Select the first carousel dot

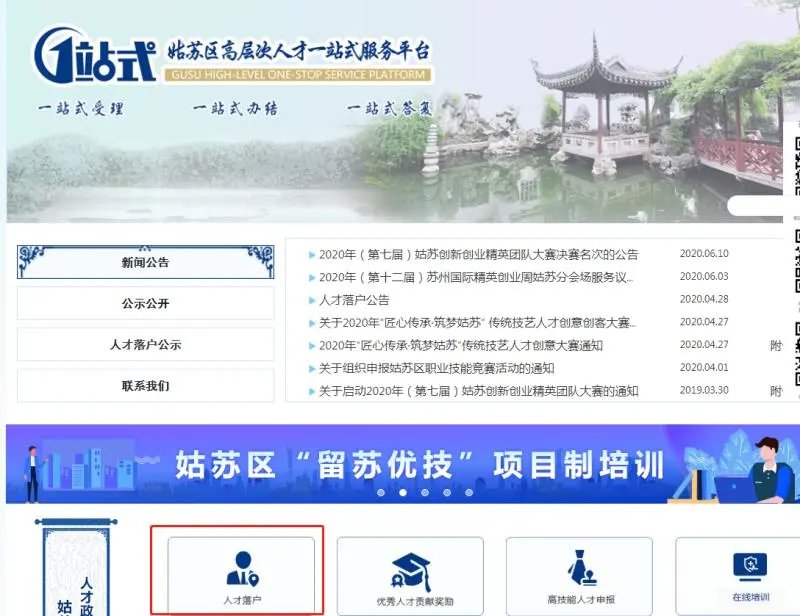pos(381,492)
